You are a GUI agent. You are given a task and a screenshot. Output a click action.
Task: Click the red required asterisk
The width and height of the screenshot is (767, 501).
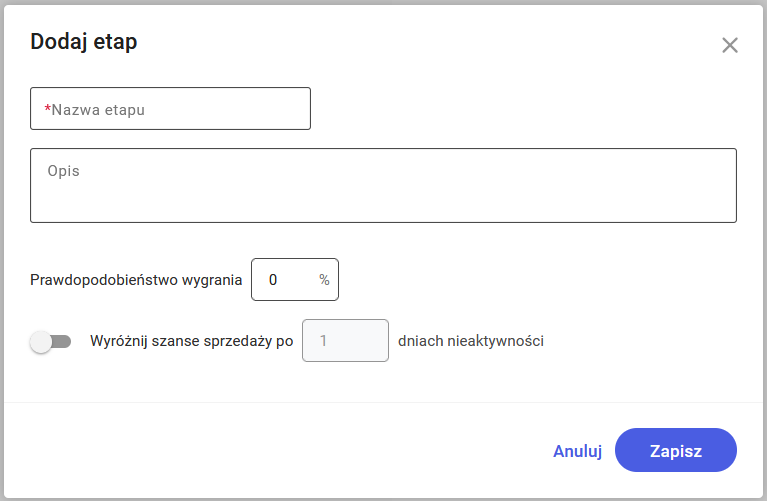(47, 109)
